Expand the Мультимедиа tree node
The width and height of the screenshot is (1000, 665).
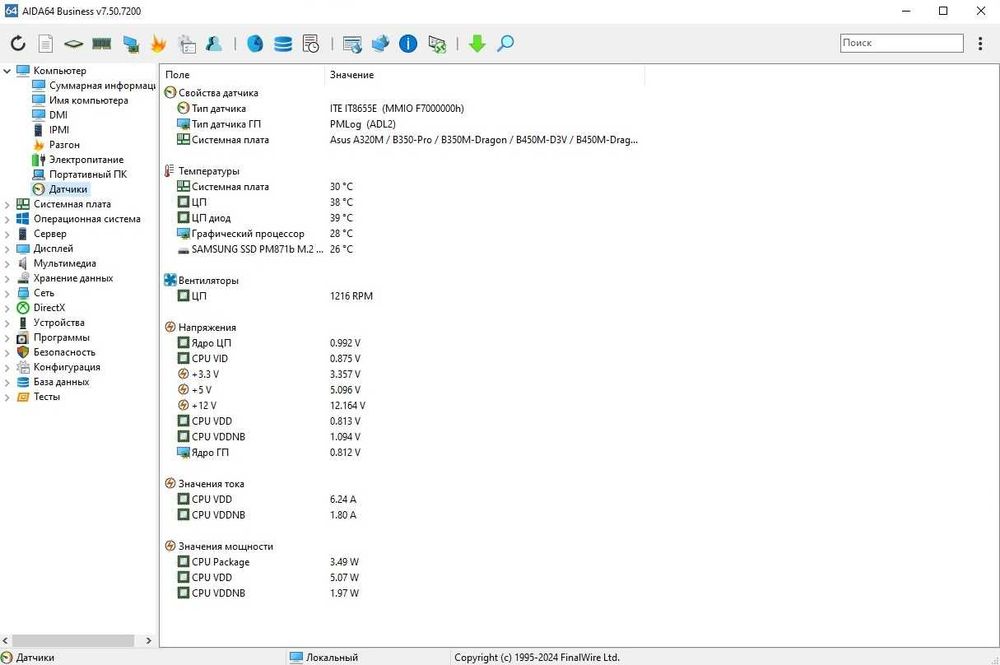point(7,264)
